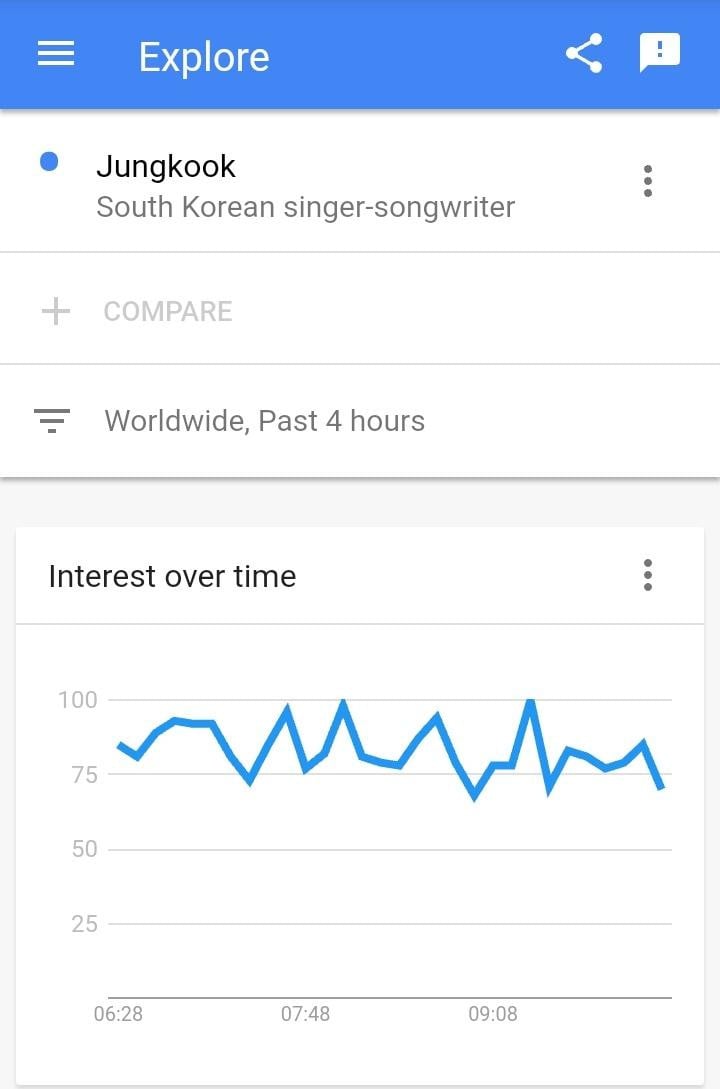The width and height of the screenshot is (720, 1089).
Task: Tap the filter lines icon
Action: [x=52, y=421]
